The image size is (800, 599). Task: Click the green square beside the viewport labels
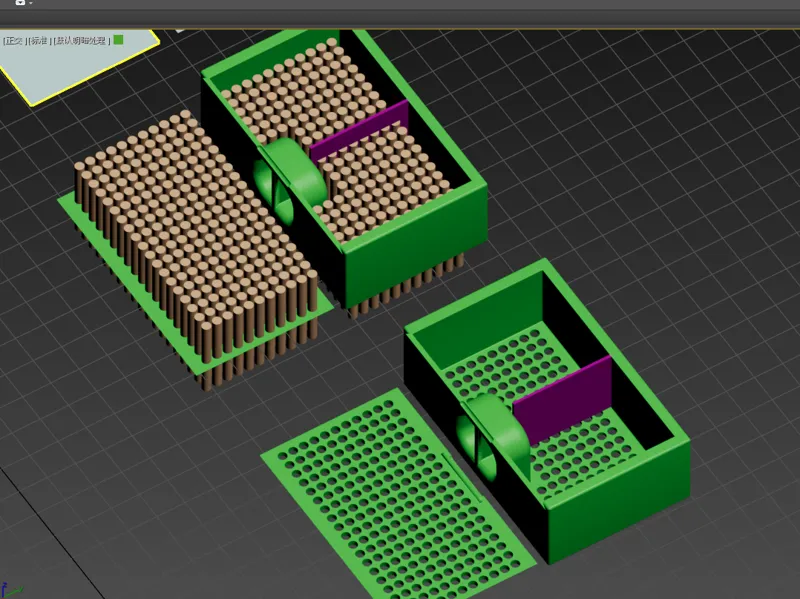(118, 40)
